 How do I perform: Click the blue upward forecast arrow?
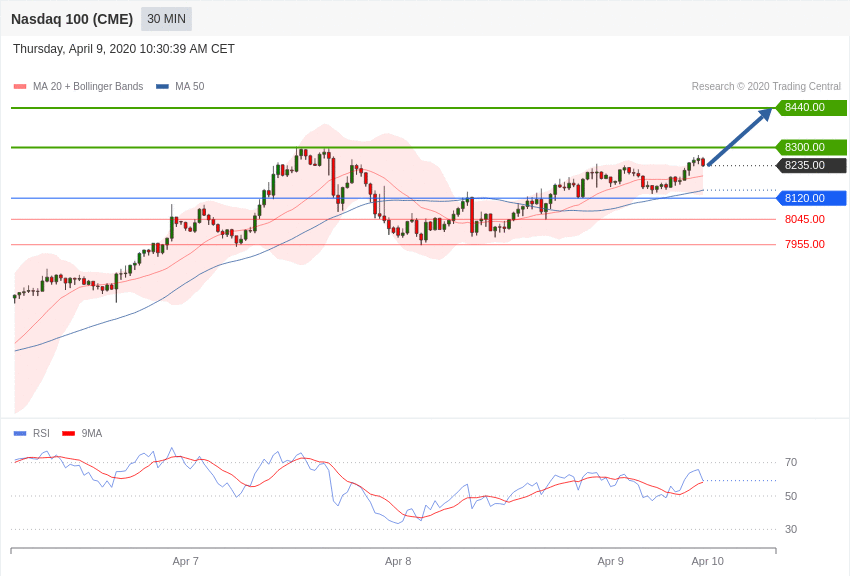pos(740,136)
